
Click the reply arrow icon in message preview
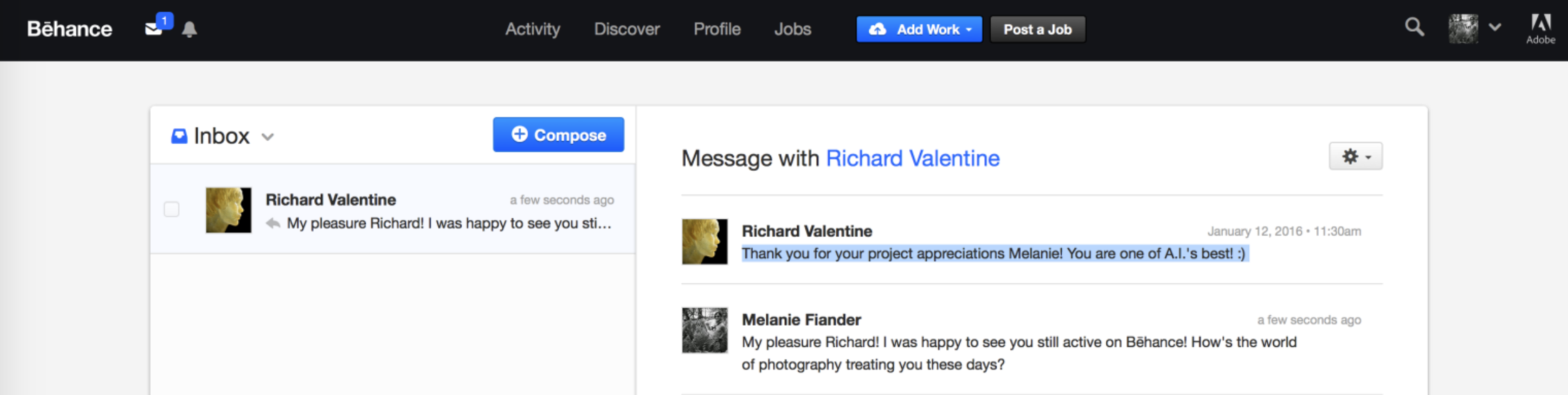[273, 223]
